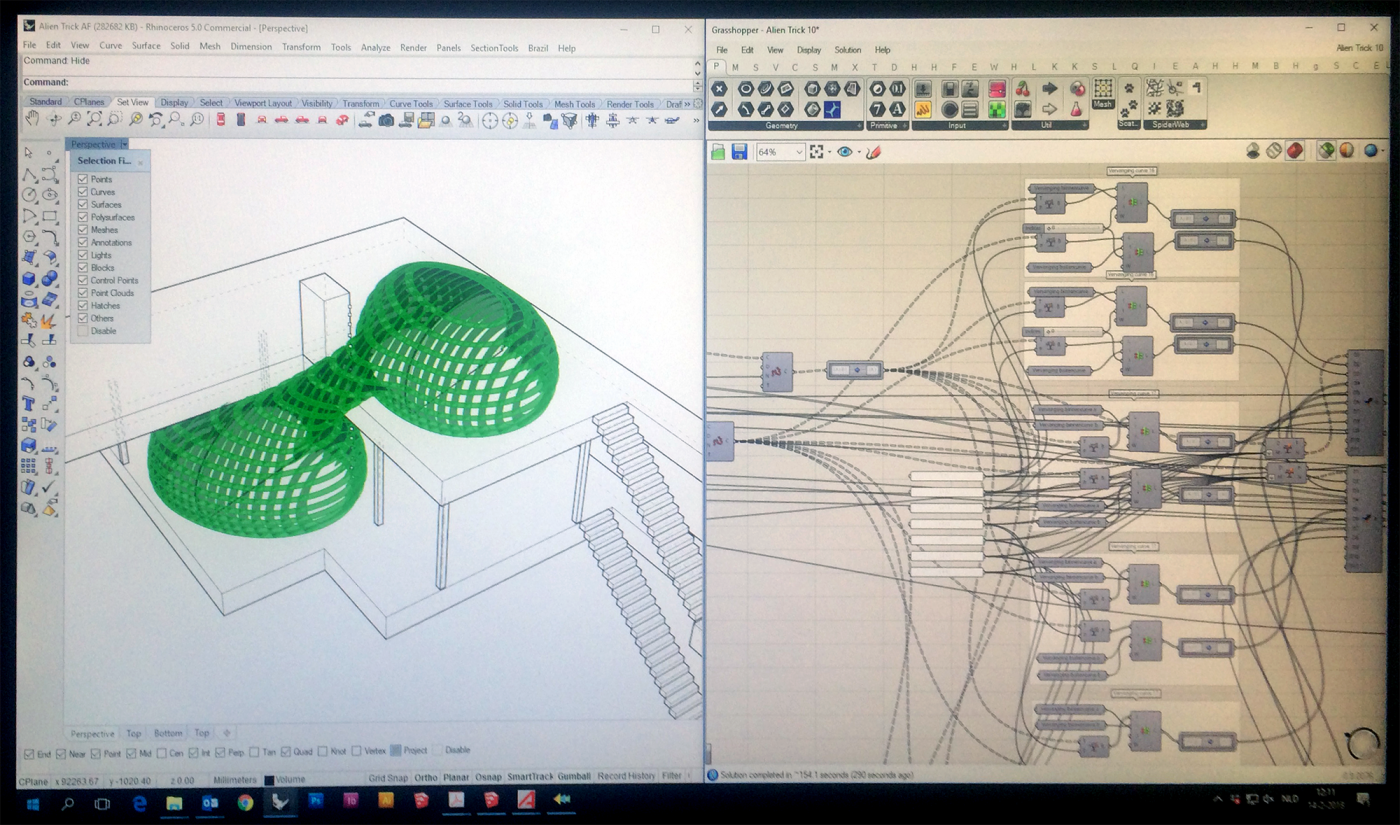Click the sketch pen icon in Grasshopper toolbar

pyautogui.click(x=872, y=152)
